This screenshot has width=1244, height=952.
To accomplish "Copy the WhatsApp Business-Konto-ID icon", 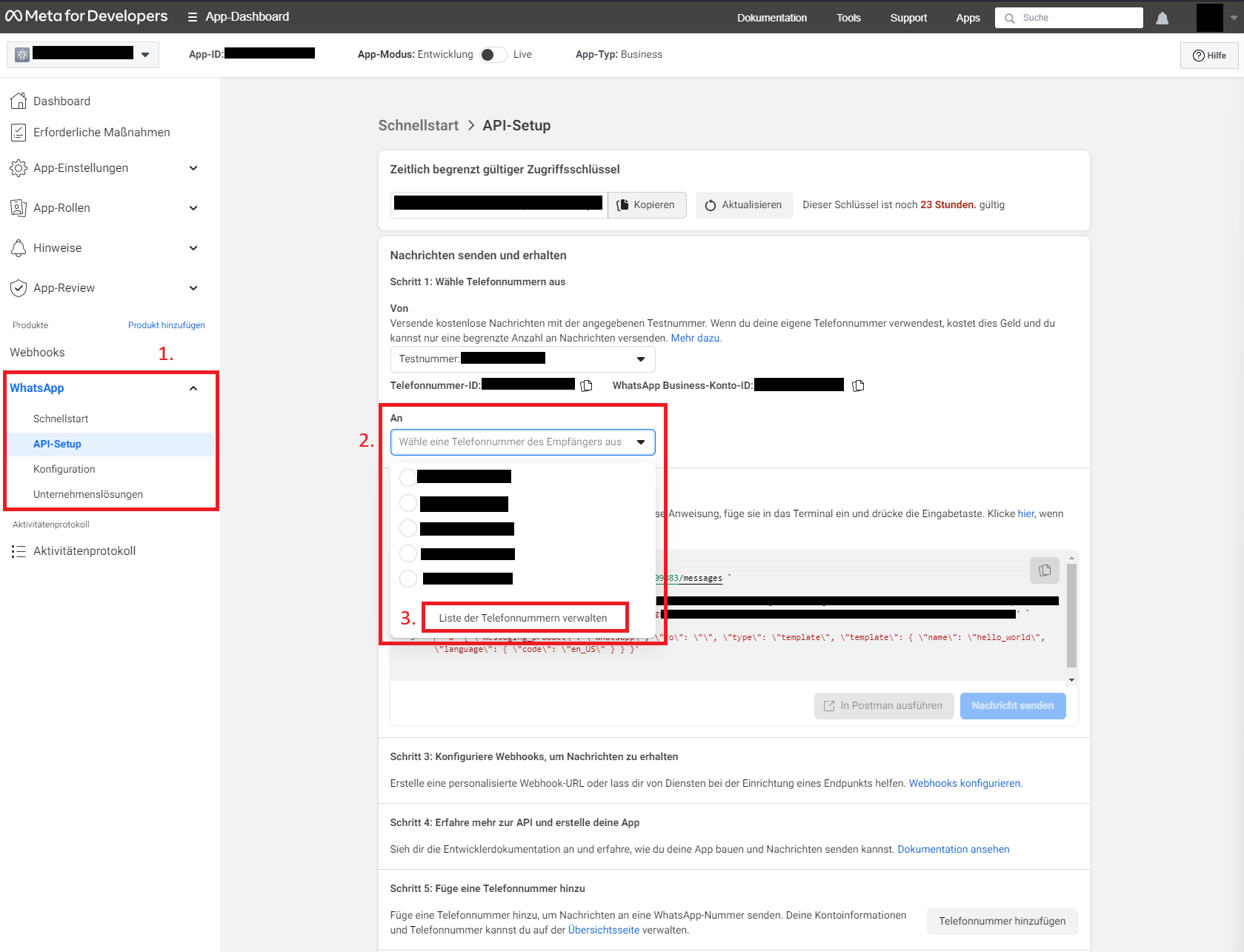I will coord(858,385).
